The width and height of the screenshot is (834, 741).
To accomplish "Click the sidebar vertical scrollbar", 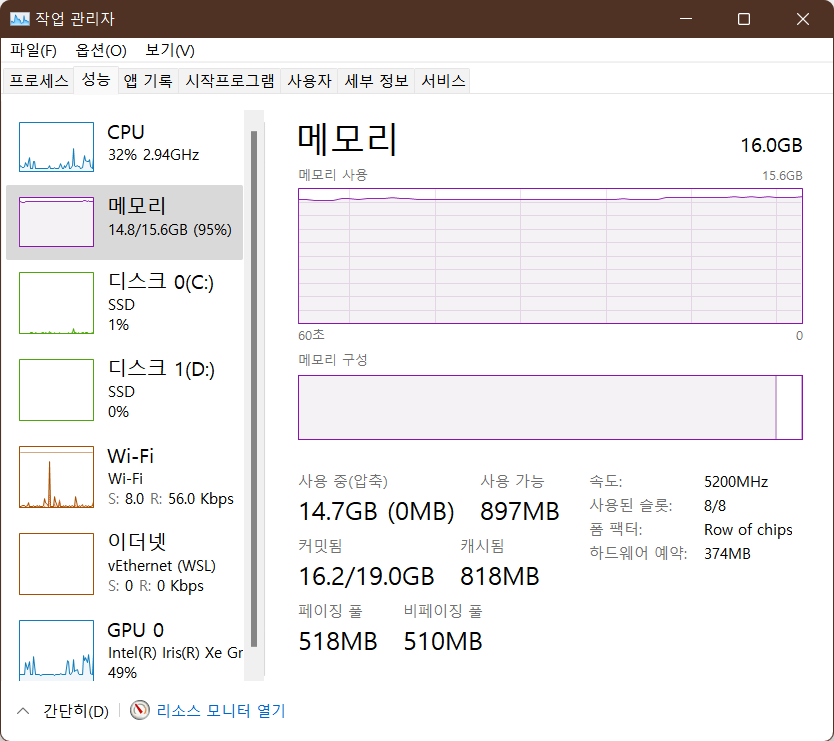I will point(254,388).
